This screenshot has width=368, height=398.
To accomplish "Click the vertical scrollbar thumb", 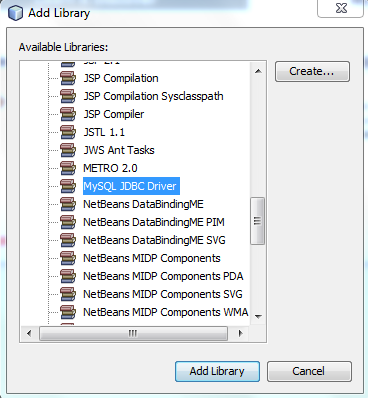I will 258,221.
